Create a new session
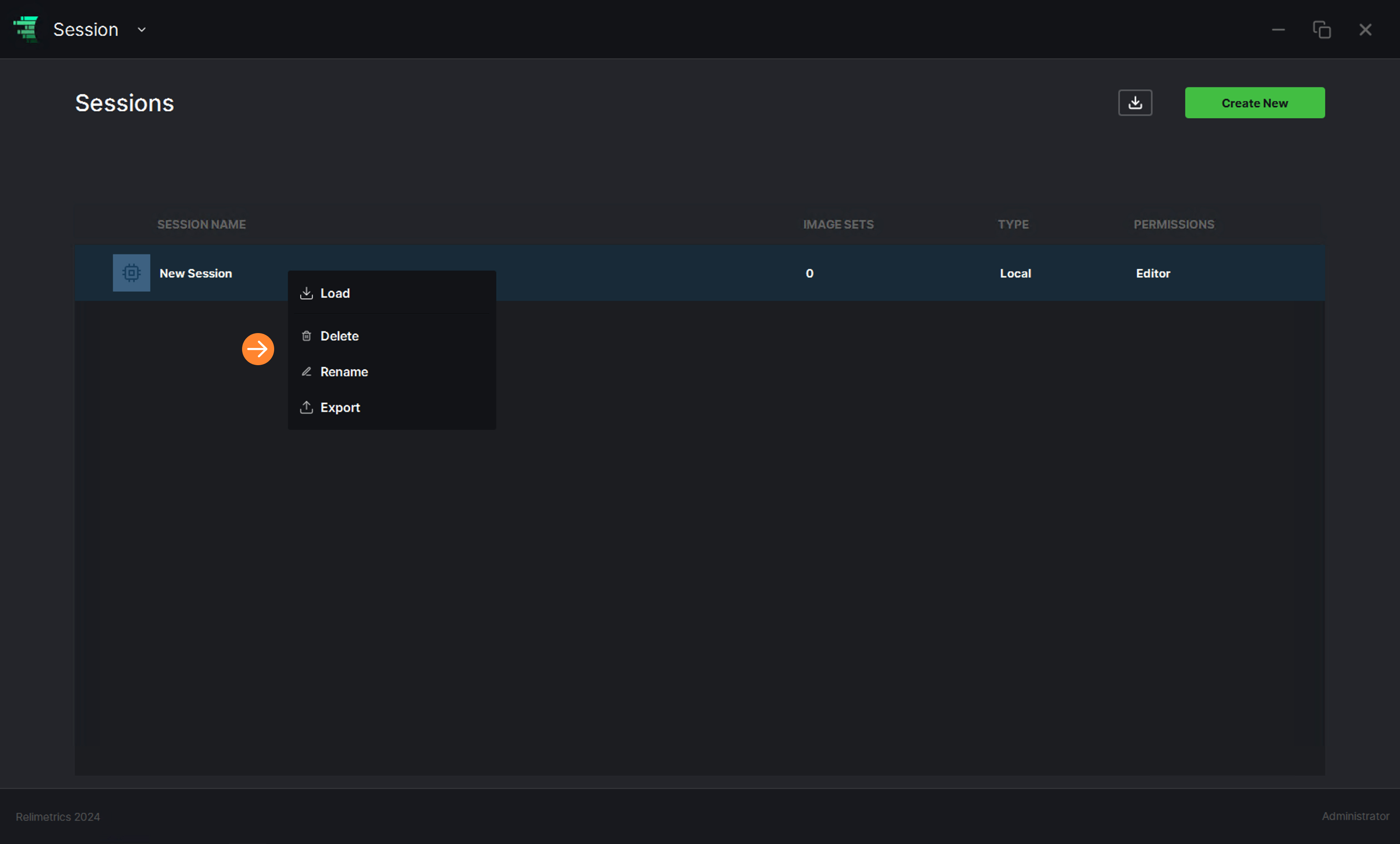 tap(1255, 103)
